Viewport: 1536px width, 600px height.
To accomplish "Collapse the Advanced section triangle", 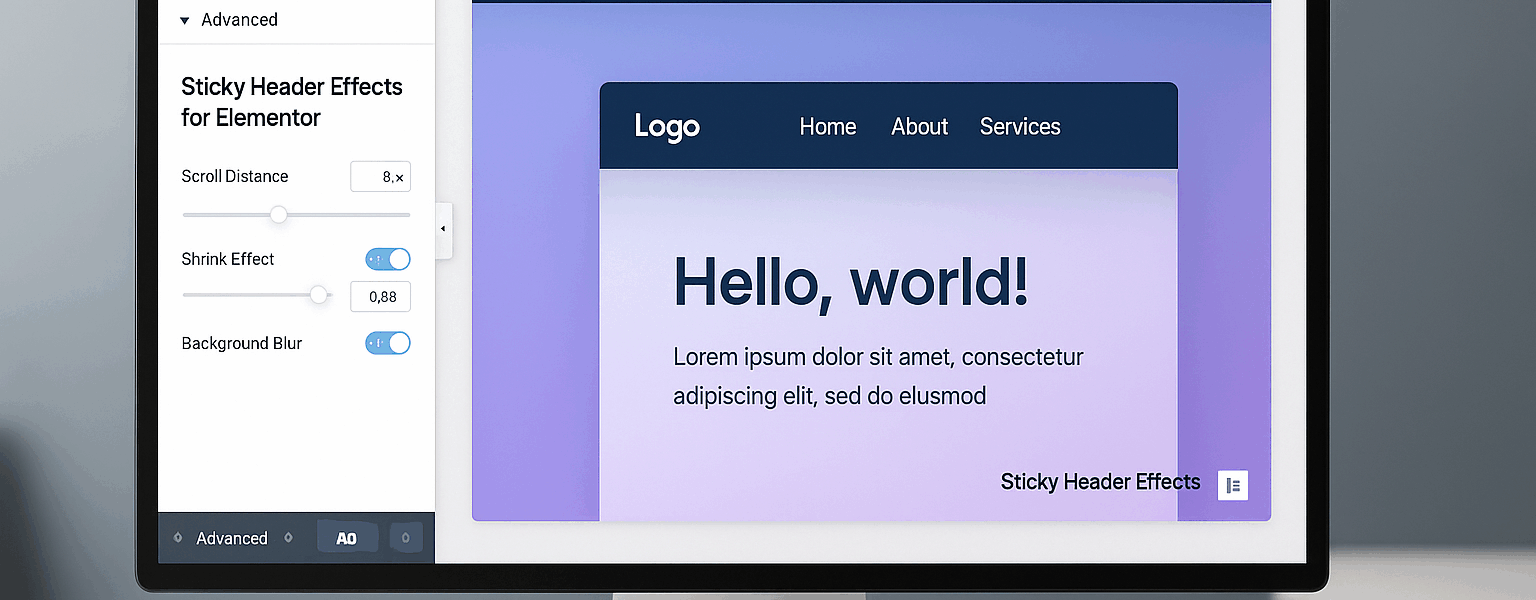I will click(184, 20).
